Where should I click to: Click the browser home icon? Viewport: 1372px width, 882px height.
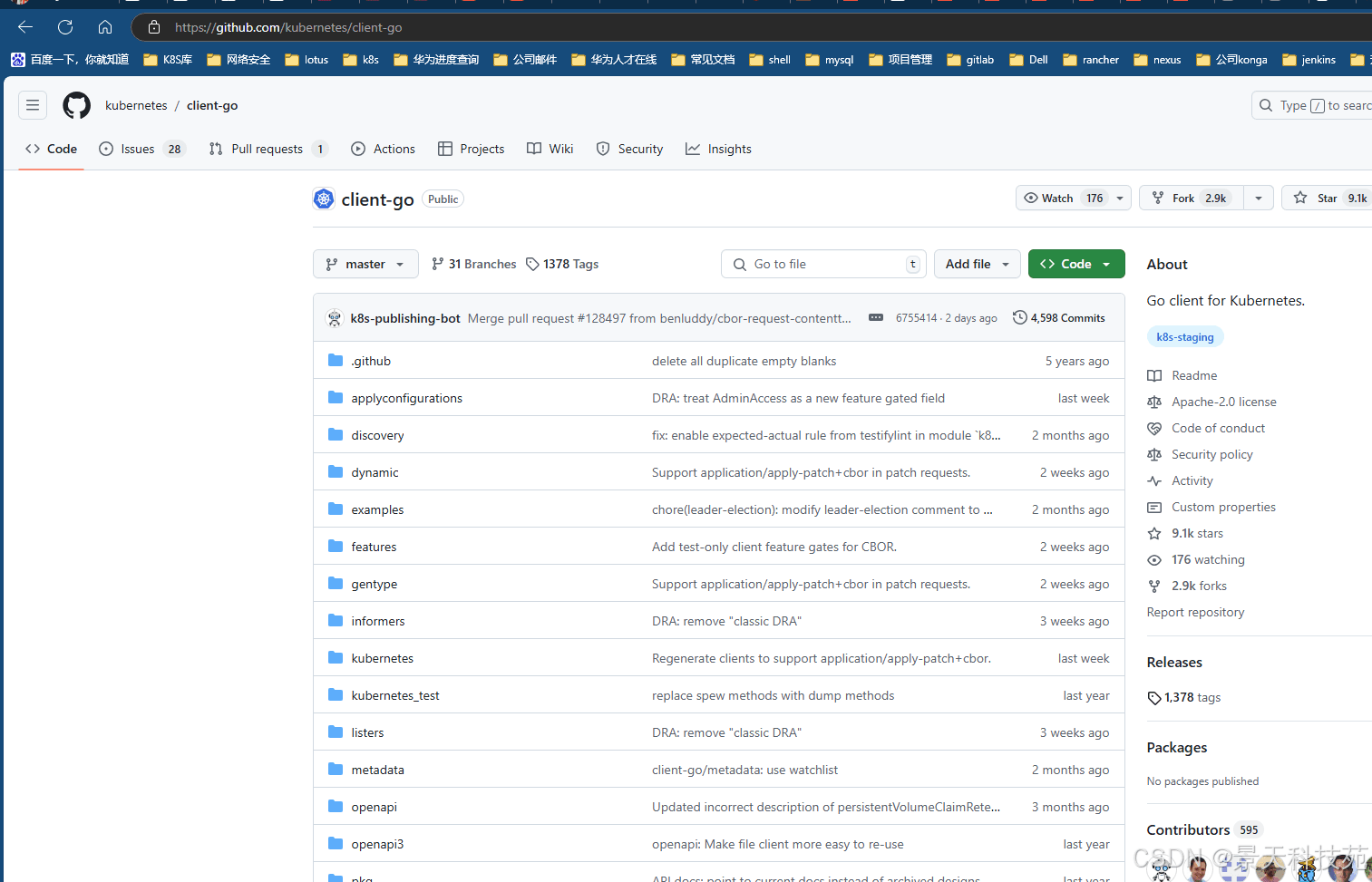tap(105, 27)
